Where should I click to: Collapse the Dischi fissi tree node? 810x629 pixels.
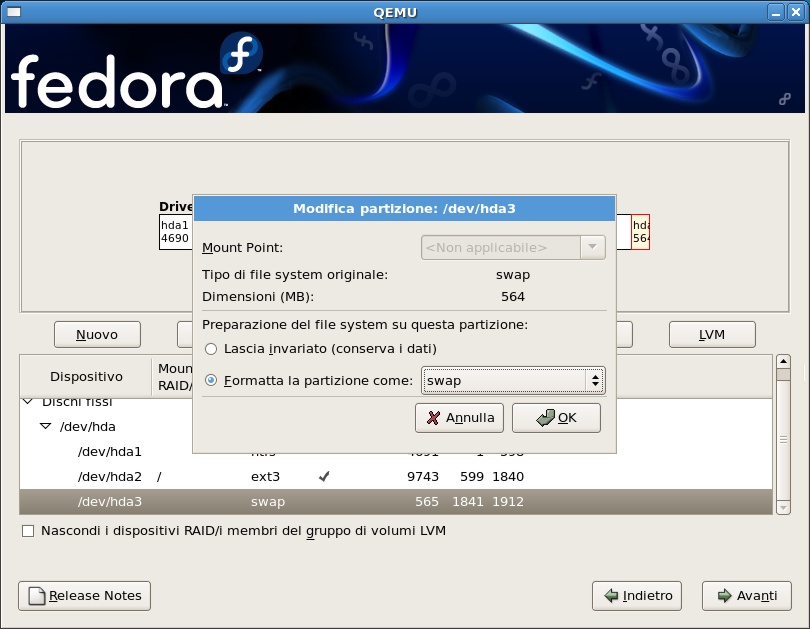click(x=28, y=401)
